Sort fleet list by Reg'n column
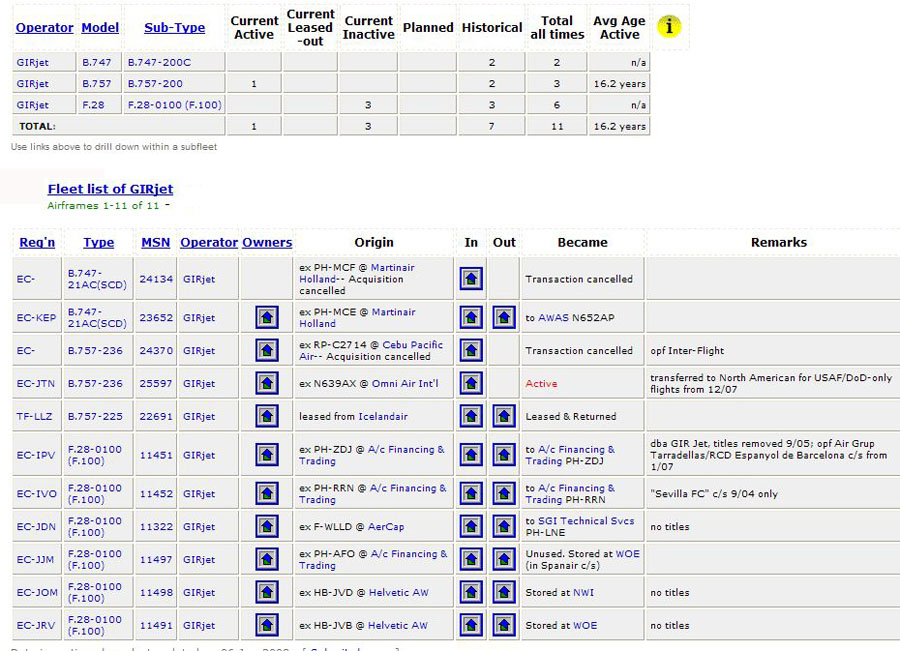 (37, 242)
